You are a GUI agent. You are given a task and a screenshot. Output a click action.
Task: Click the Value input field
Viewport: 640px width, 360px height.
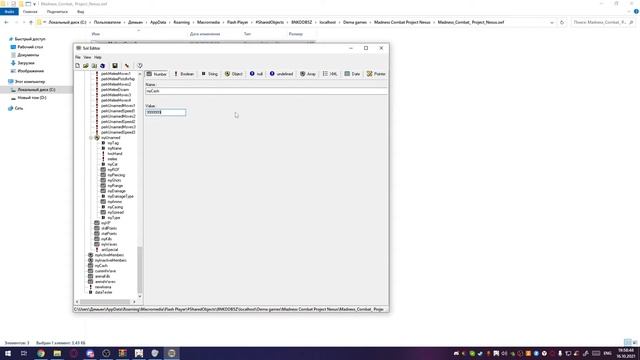[166, 112]
